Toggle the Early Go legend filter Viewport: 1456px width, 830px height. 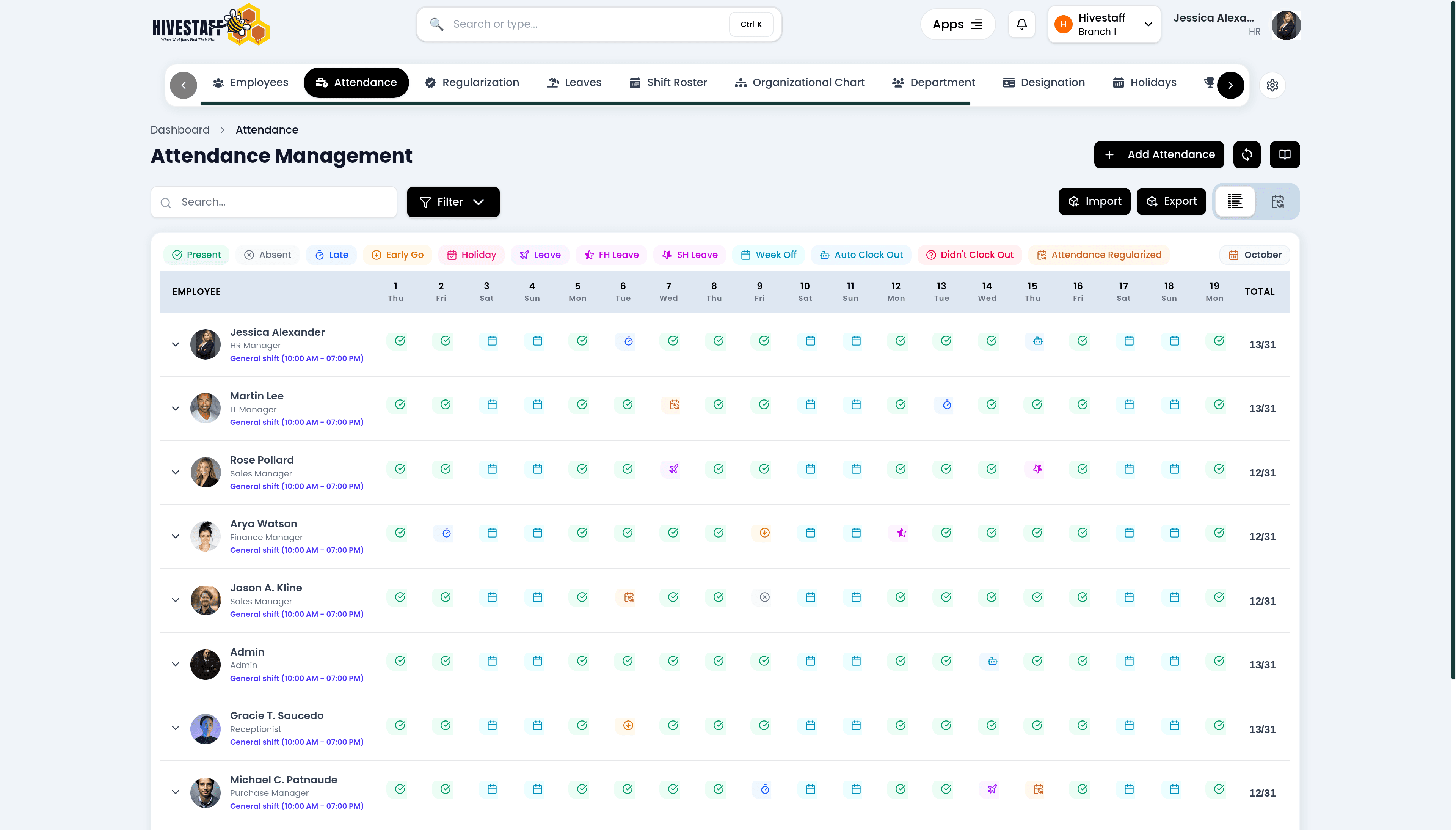(x=397, y=255)
